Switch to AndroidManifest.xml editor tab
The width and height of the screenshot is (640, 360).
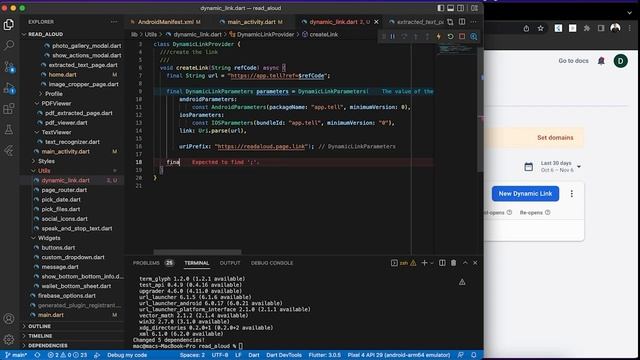[x=166, y=22]
